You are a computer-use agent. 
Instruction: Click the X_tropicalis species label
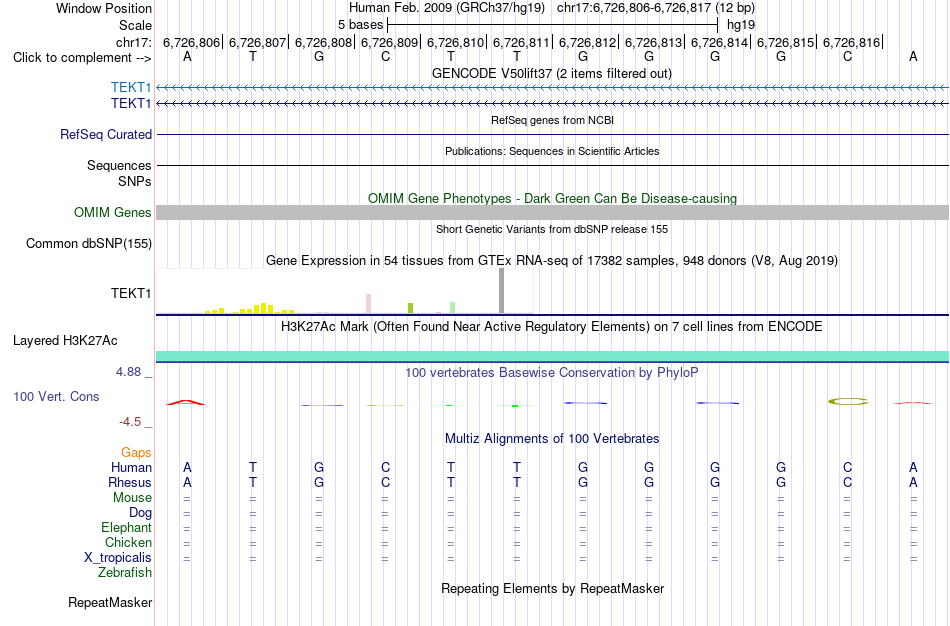coord(118,558)
